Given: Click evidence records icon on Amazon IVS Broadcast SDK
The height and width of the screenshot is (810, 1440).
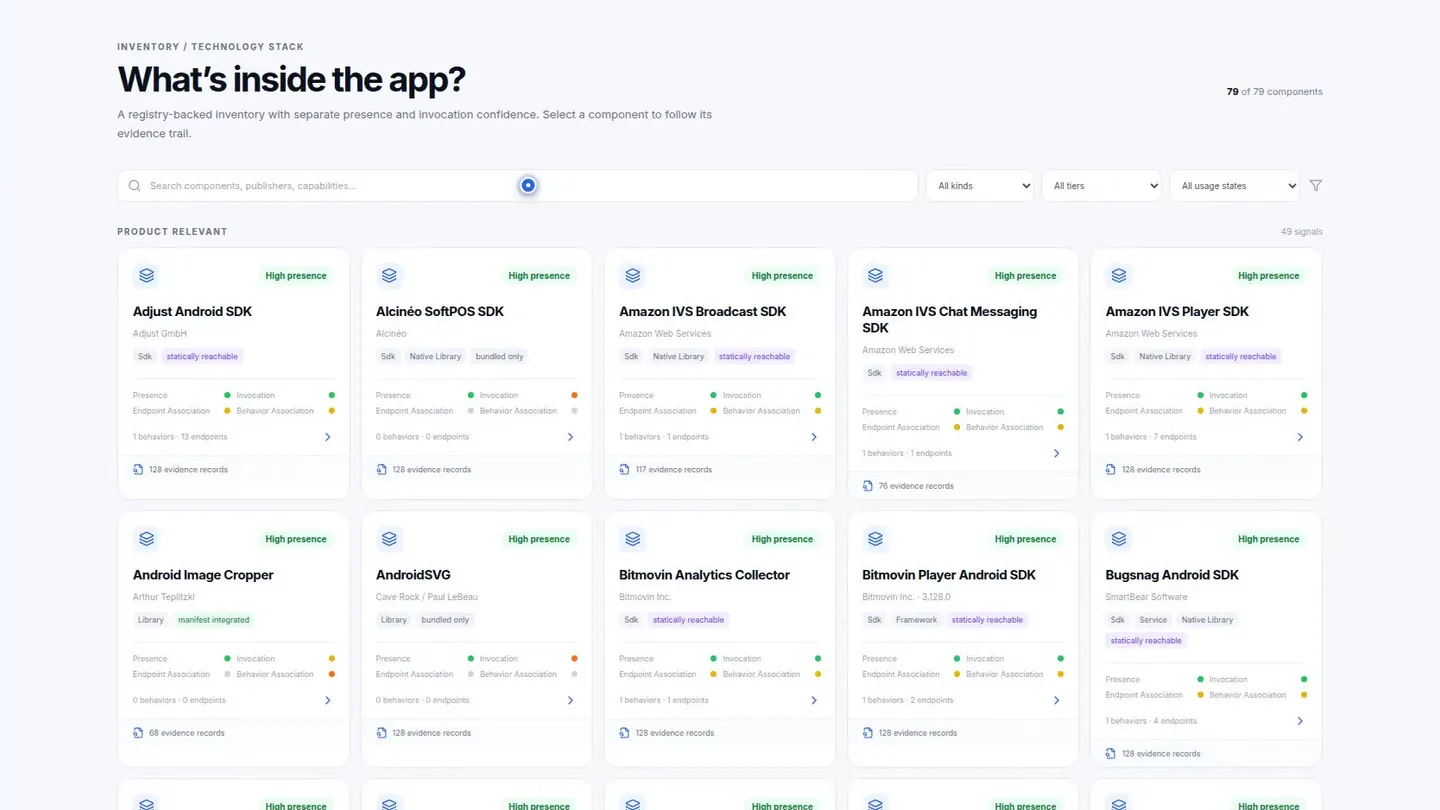Looking at the screenshot, I should tap(624, 469).
